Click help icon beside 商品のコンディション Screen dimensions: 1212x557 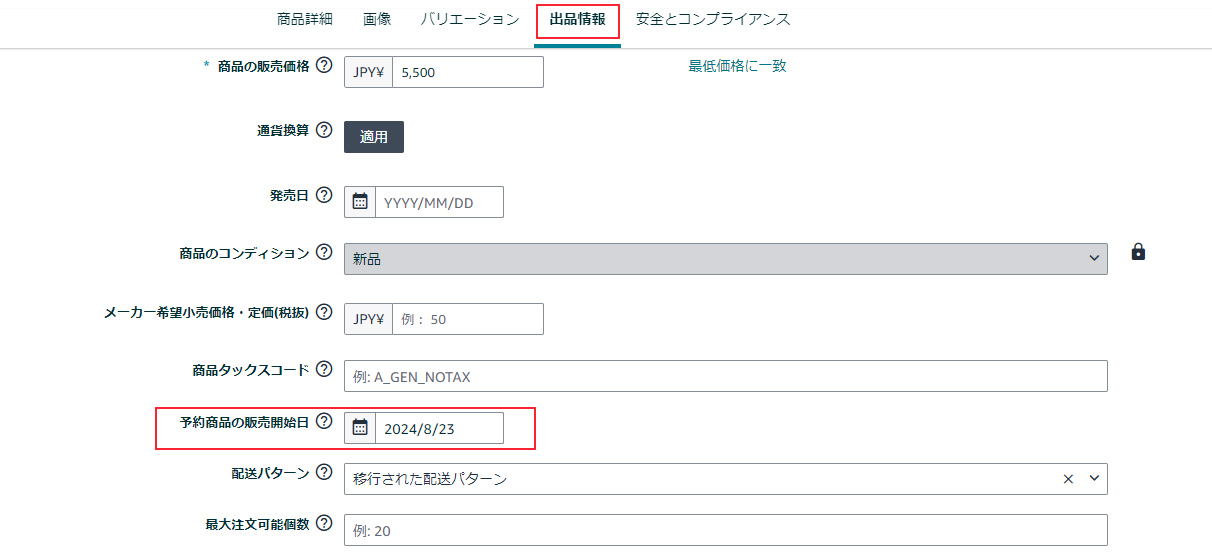click(x=324, y=253)
